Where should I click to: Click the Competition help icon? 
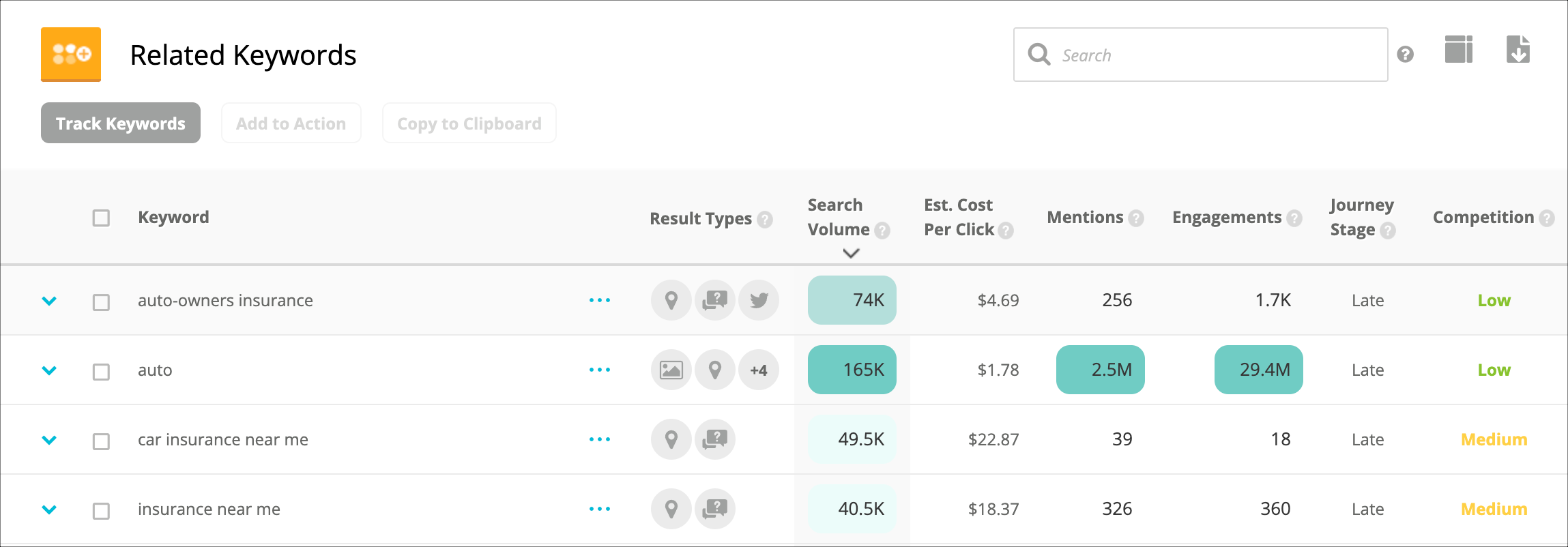click(x=1547, y=218)
